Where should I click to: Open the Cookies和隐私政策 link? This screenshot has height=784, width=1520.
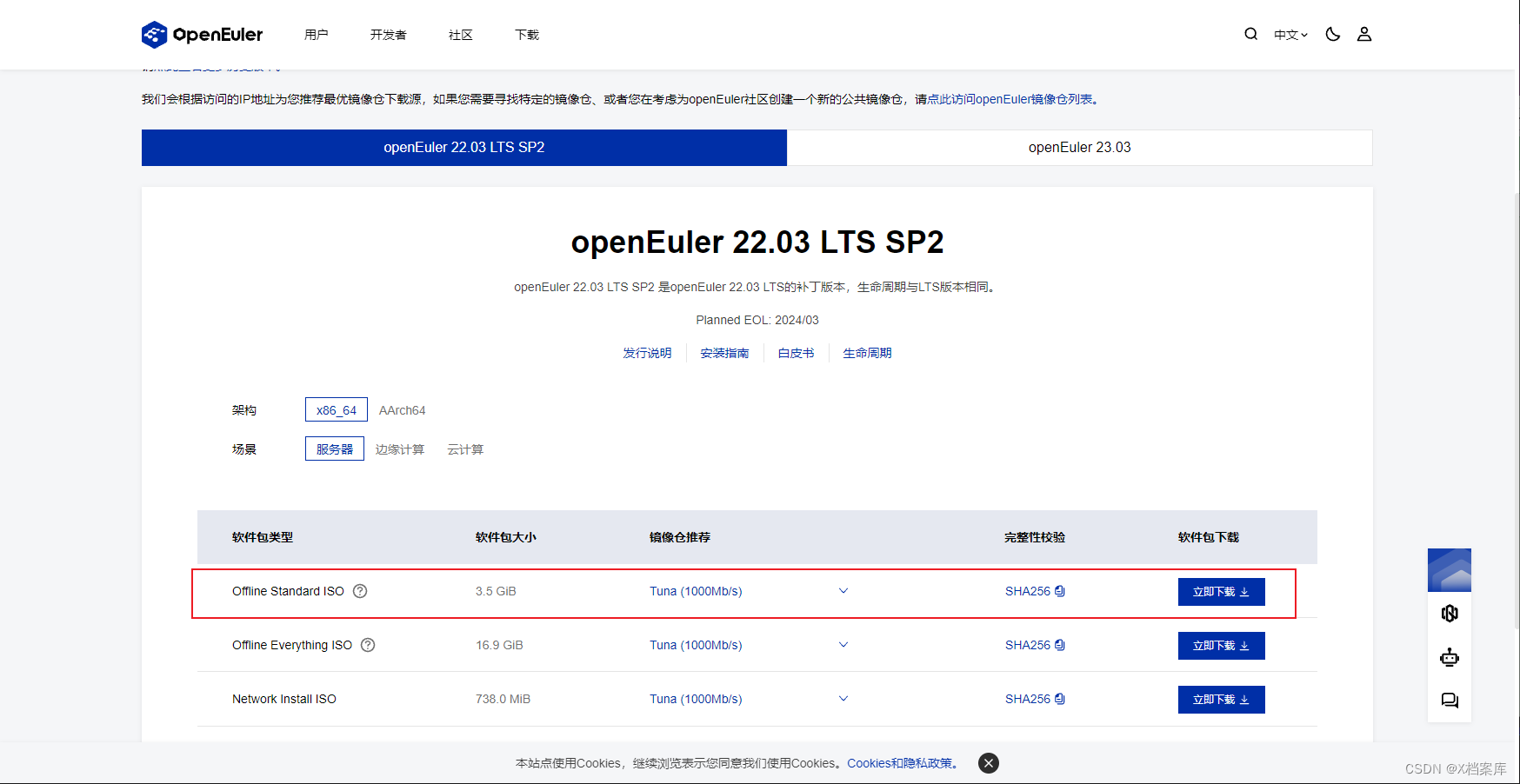(x=900, y=763)
